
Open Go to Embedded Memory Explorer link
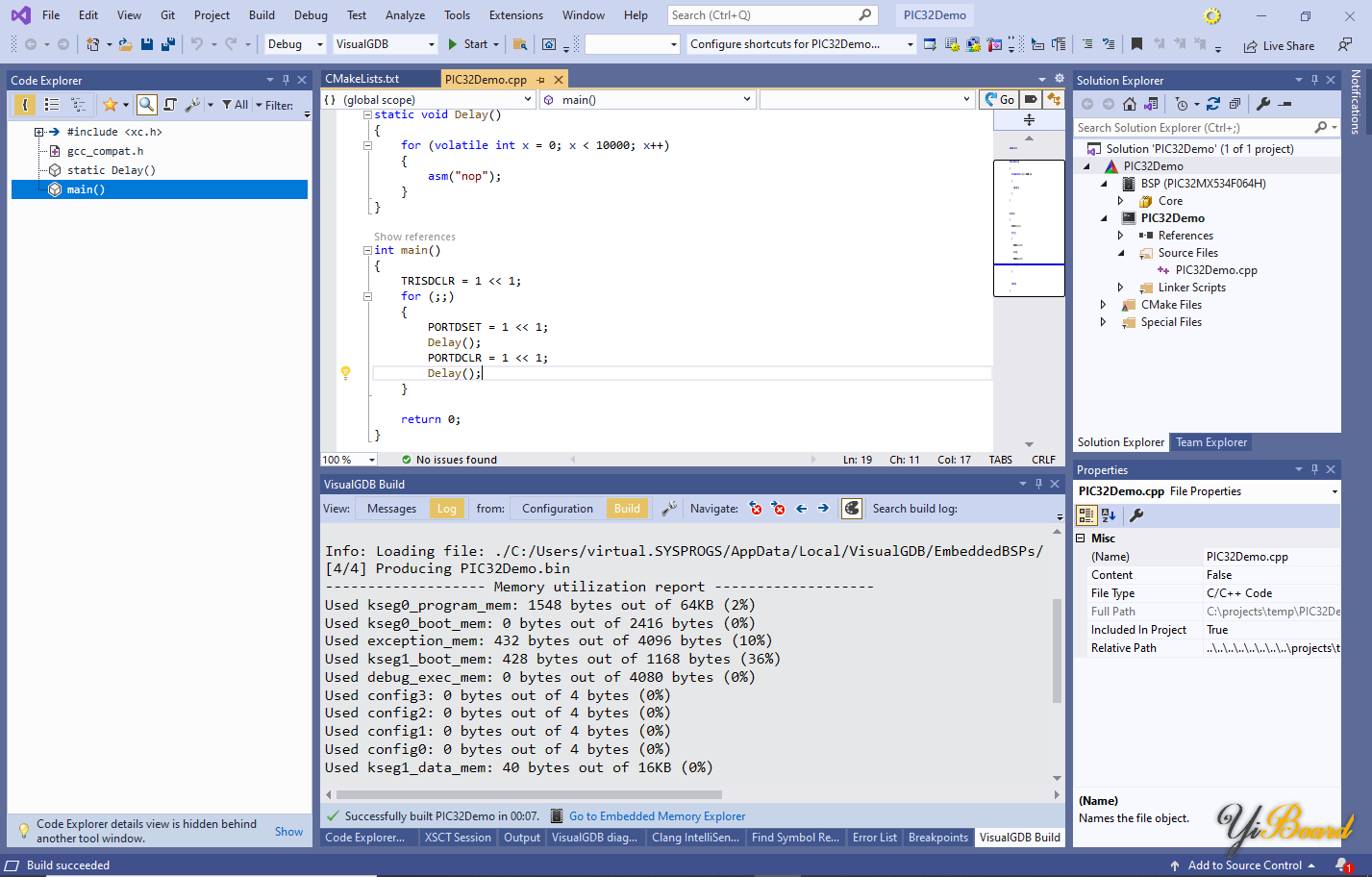pos(657,816)
